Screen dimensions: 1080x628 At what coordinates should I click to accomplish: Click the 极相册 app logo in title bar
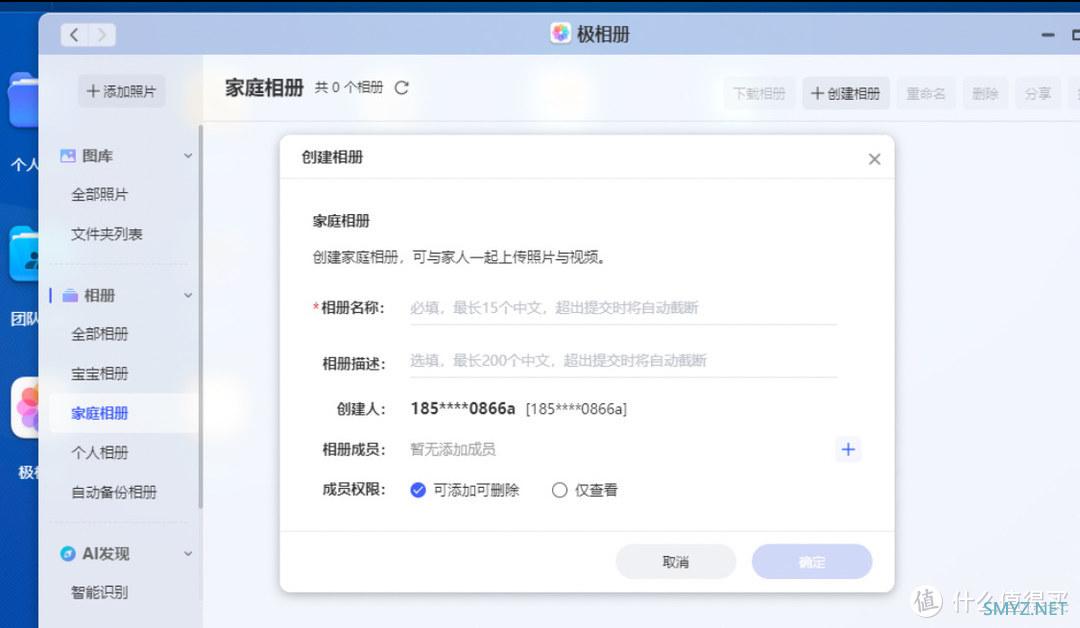pyautogui.click(x=560, y=33)
